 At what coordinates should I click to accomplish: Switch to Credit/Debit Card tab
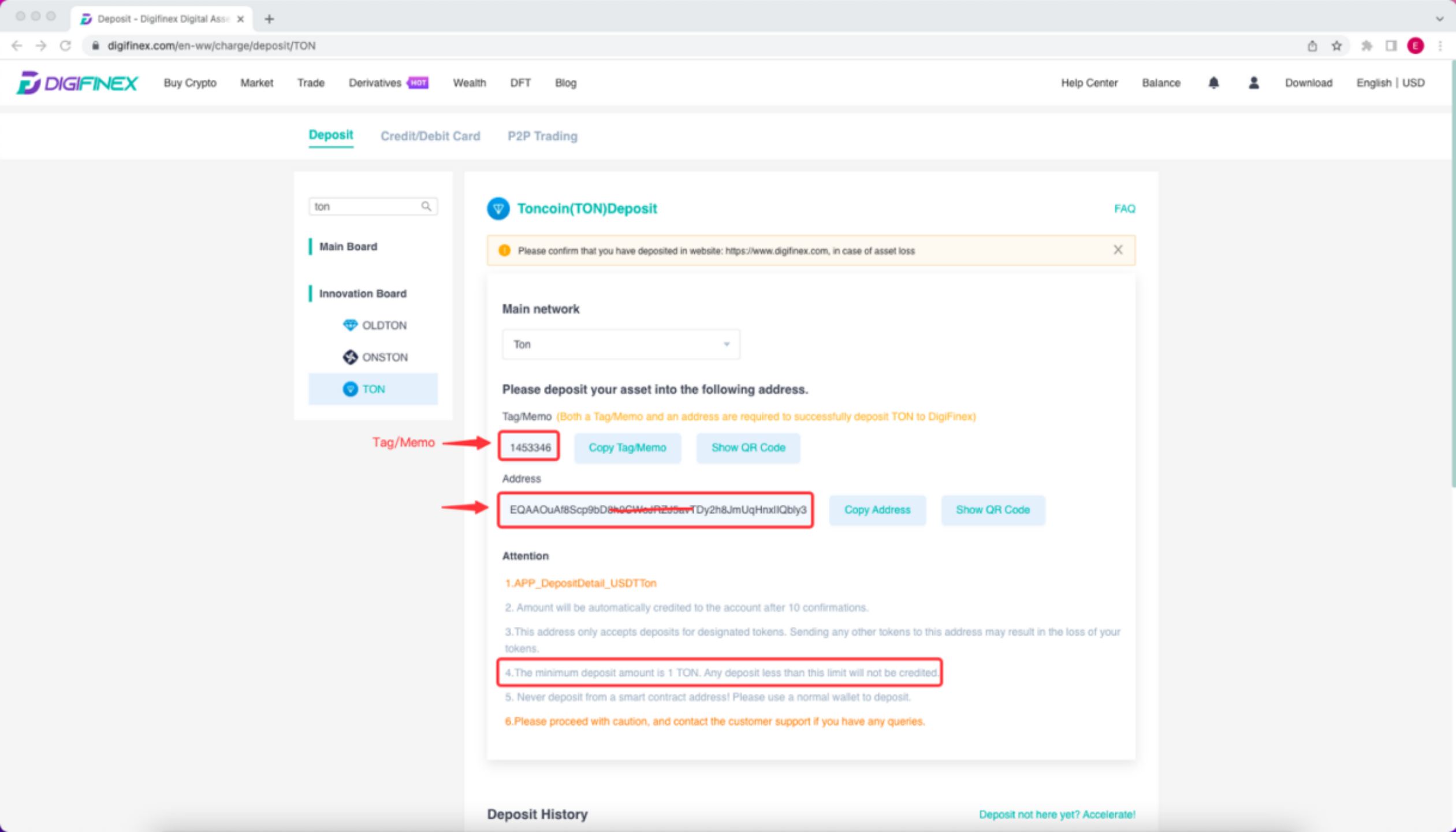point(430,136)
